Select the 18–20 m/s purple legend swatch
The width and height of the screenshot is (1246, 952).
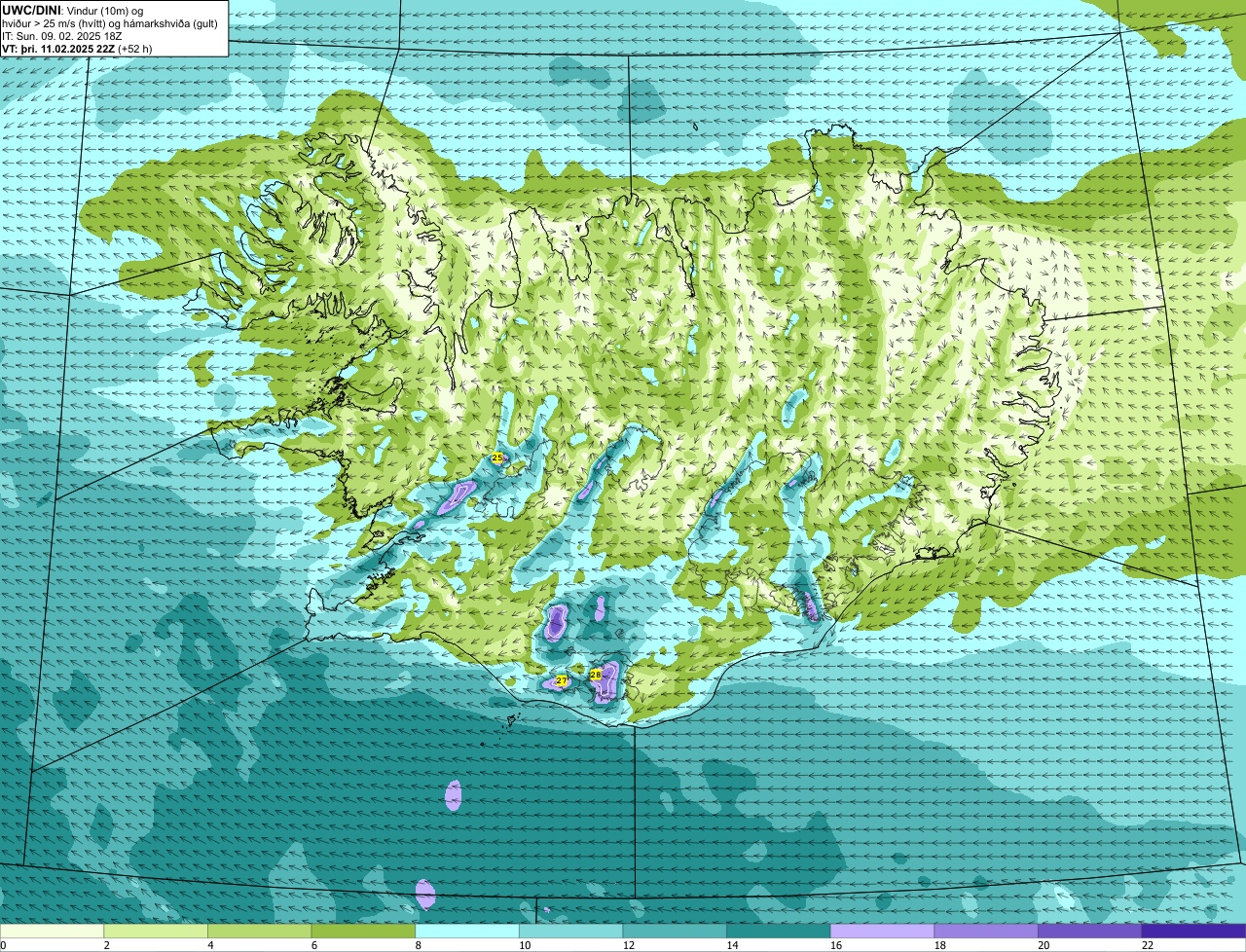pyautogui.click(x=986, y=931)
